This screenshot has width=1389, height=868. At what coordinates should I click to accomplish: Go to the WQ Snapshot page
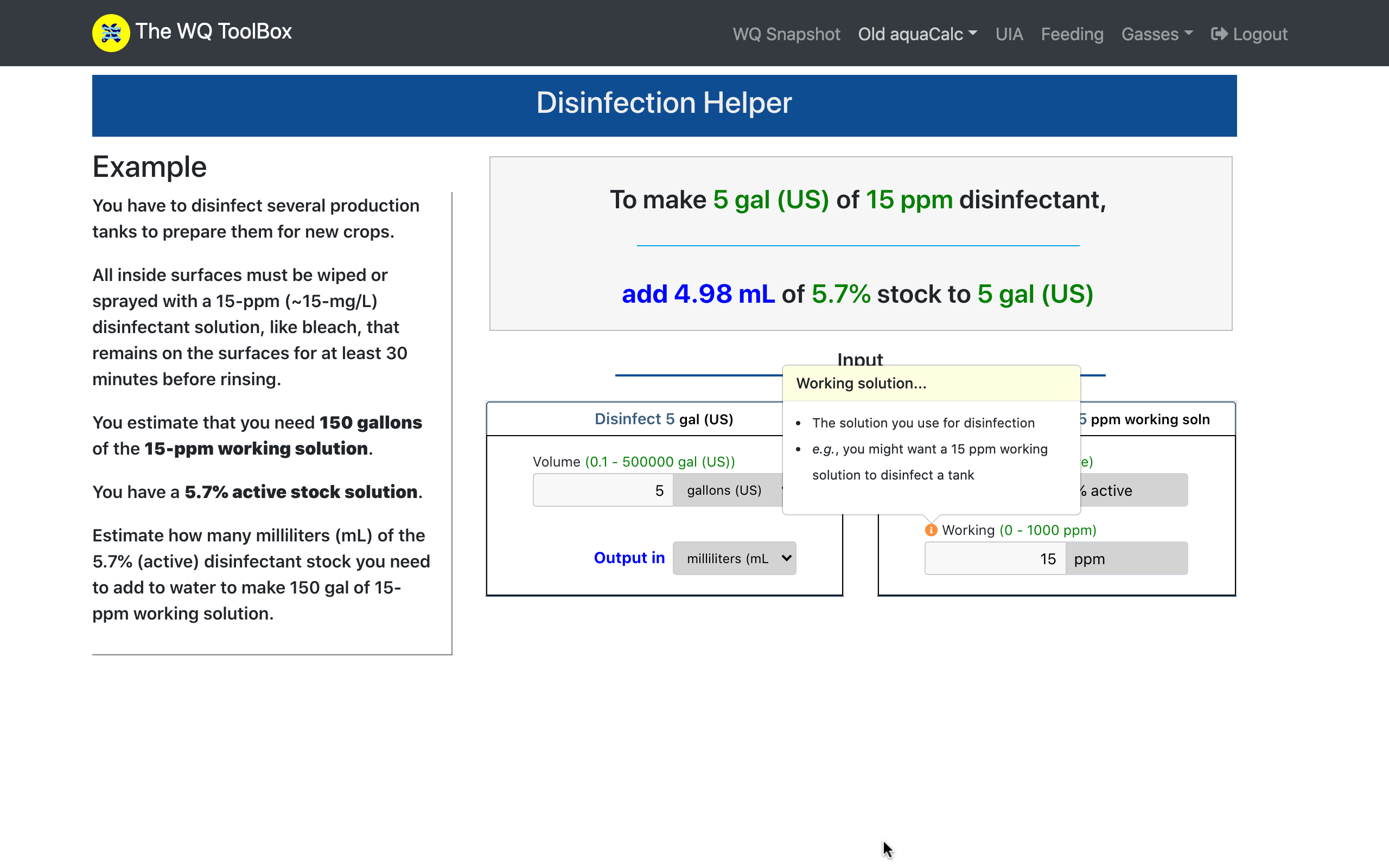point(786,34)
